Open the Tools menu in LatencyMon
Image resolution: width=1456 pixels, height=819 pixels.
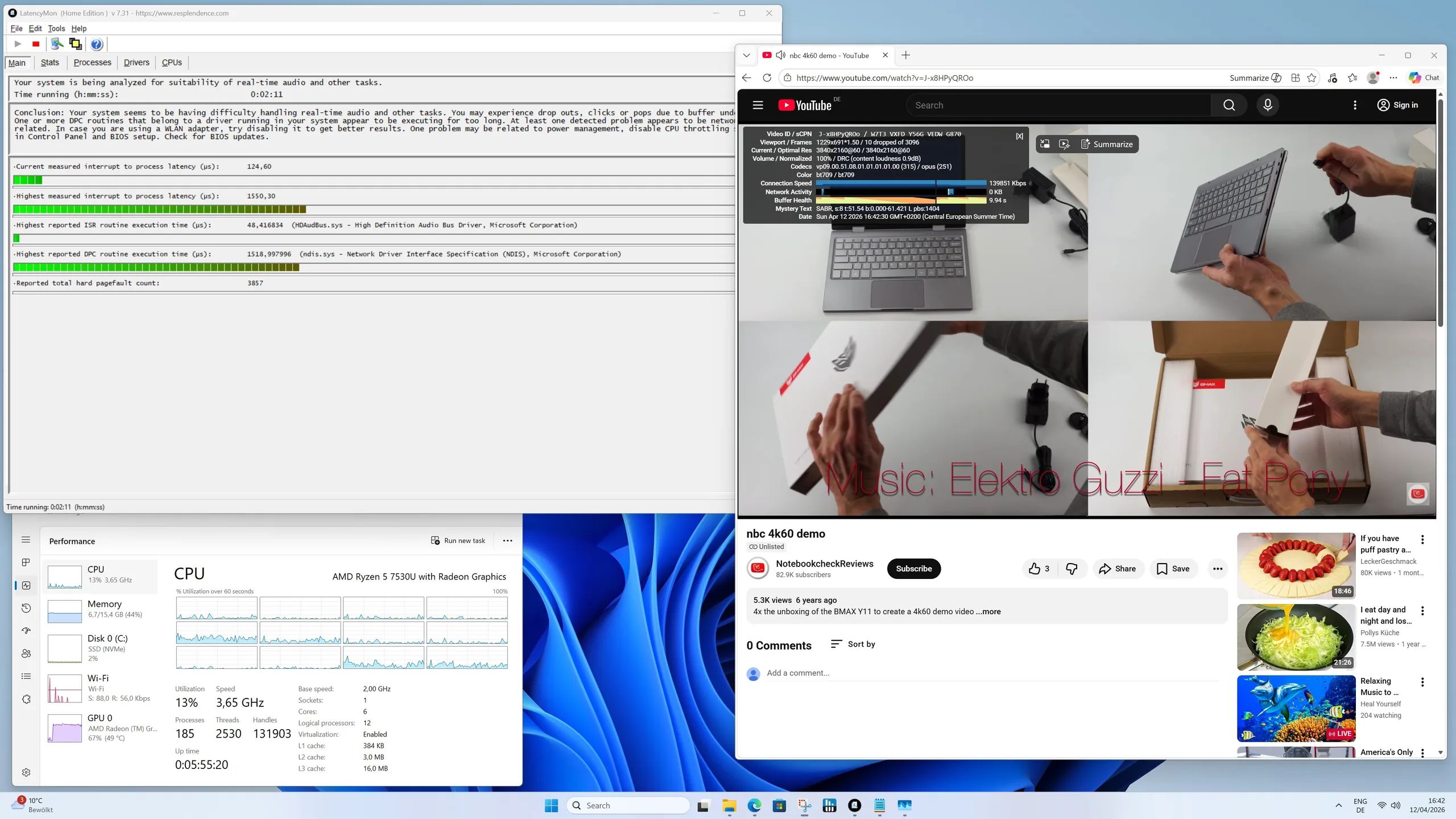coord(56,28)
